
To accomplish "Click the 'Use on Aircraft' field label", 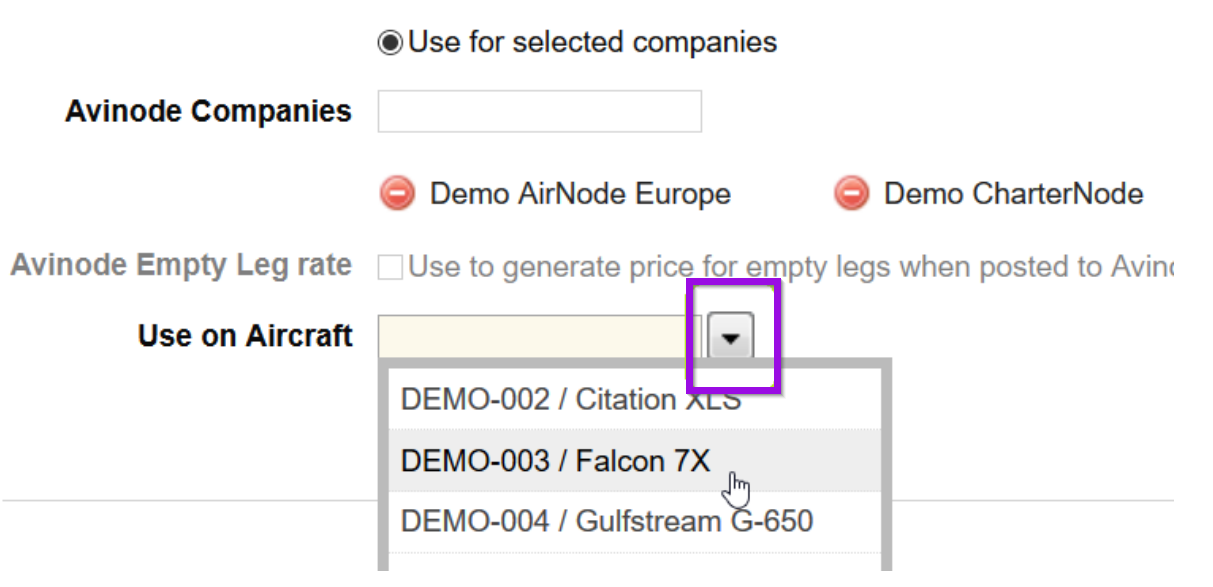I will click(245, 336).
